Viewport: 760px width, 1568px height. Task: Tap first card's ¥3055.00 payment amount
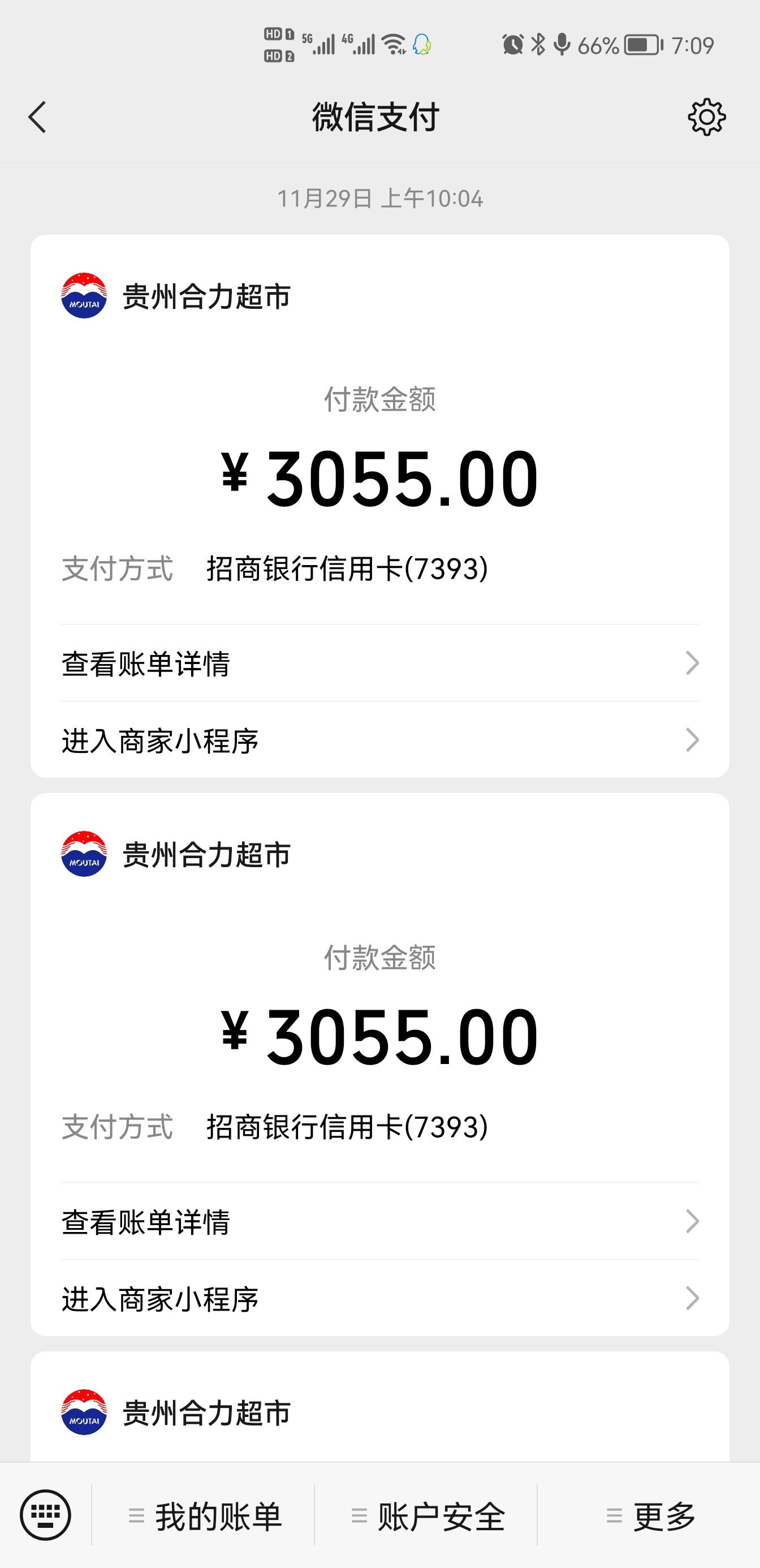379,479
